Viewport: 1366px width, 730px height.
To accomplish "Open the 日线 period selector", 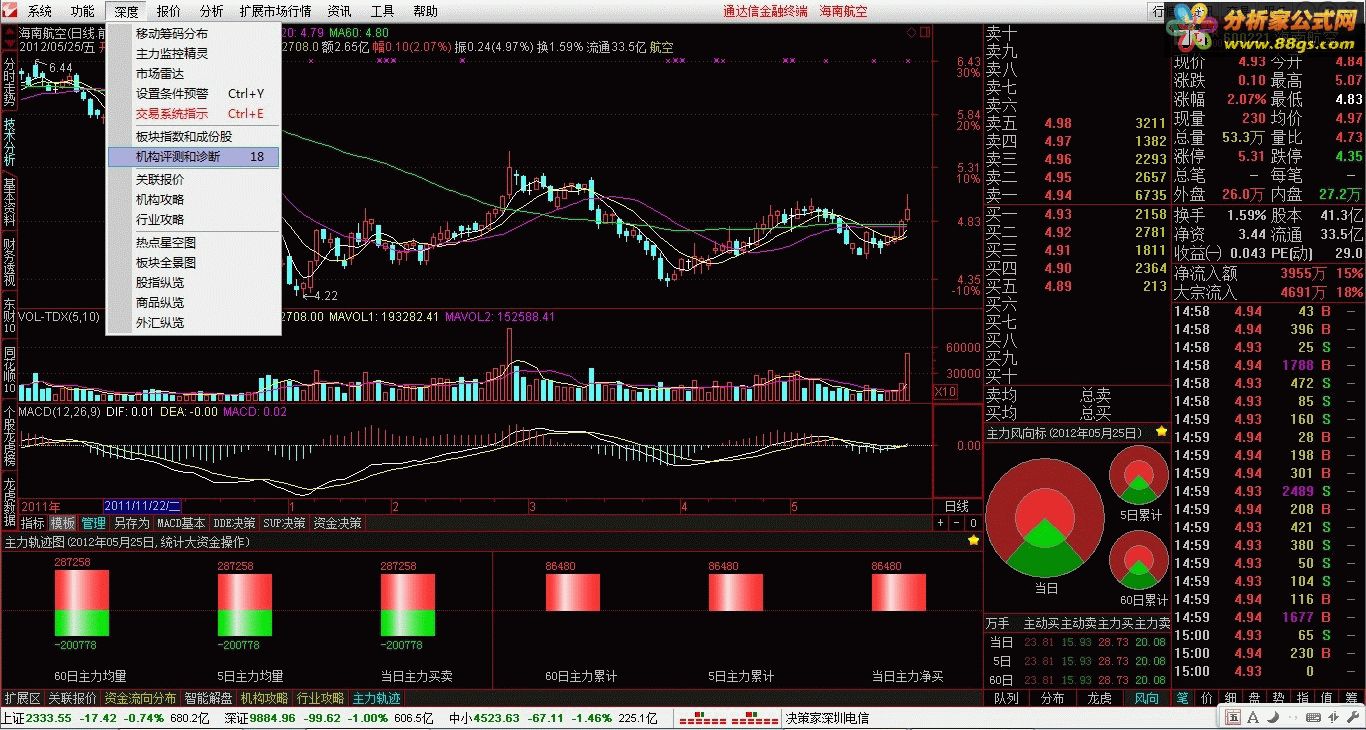I will click(957, 506).
